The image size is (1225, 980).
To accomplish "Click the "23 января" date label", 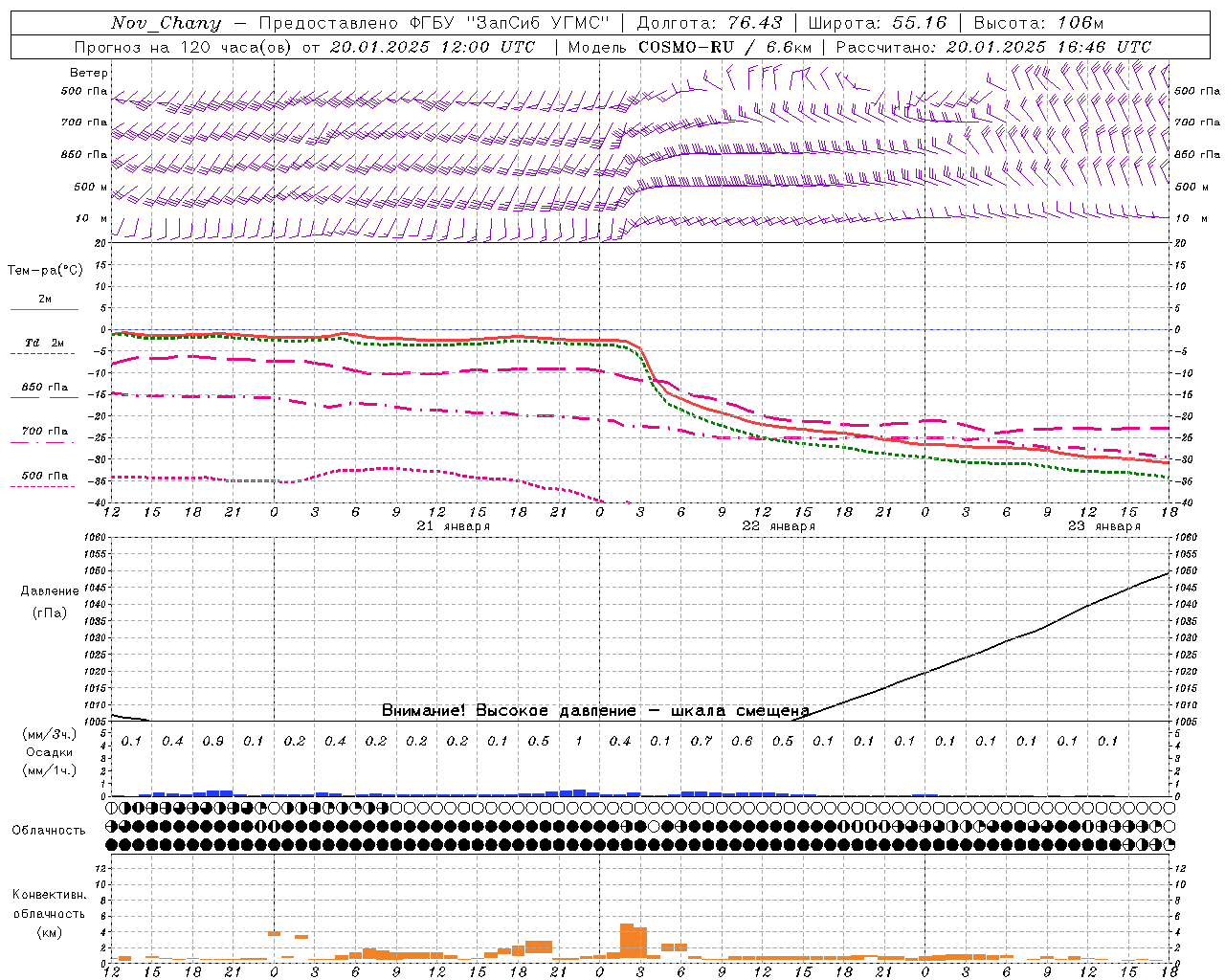I will [x=1104, y=526].
